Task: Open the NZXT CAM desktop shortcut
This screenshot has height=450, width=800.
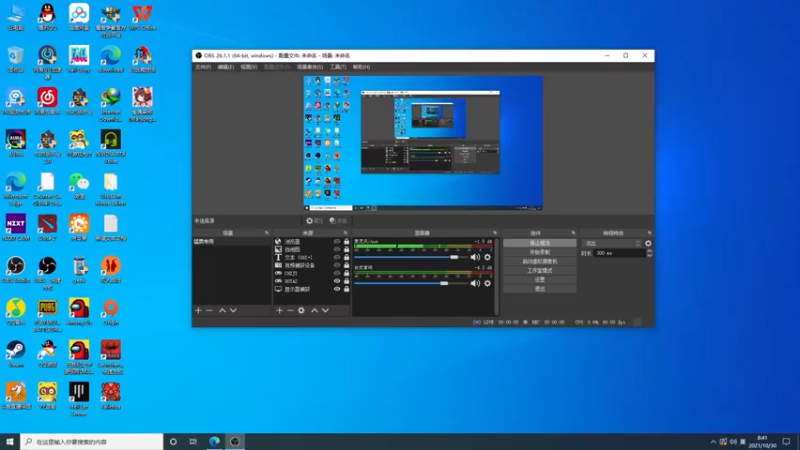Action: [16, 228]
